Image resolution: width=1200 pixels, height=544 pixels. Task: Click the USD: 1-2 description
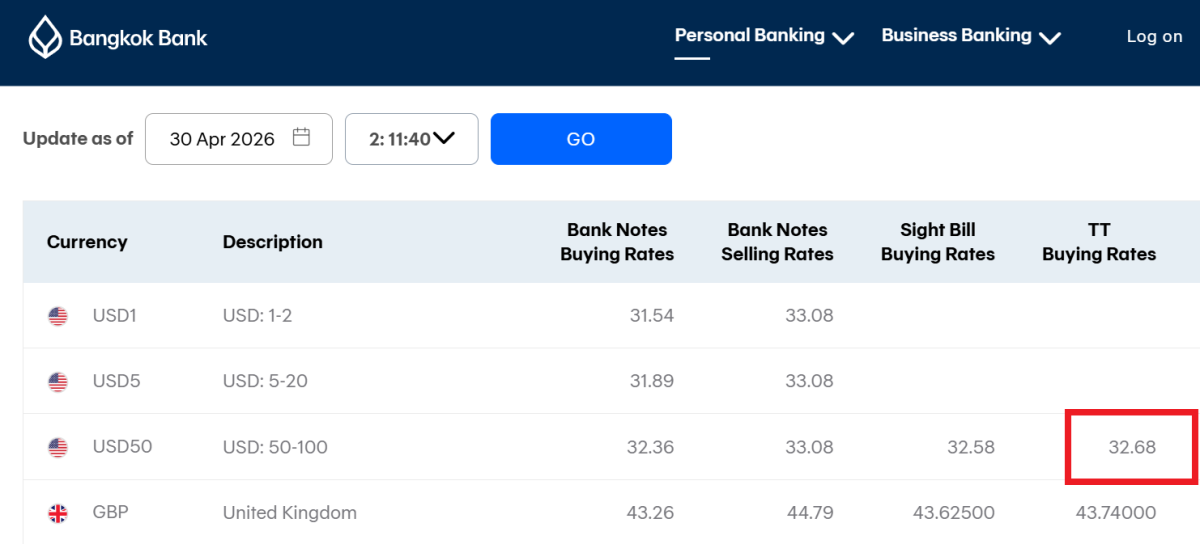pos(257,315)
